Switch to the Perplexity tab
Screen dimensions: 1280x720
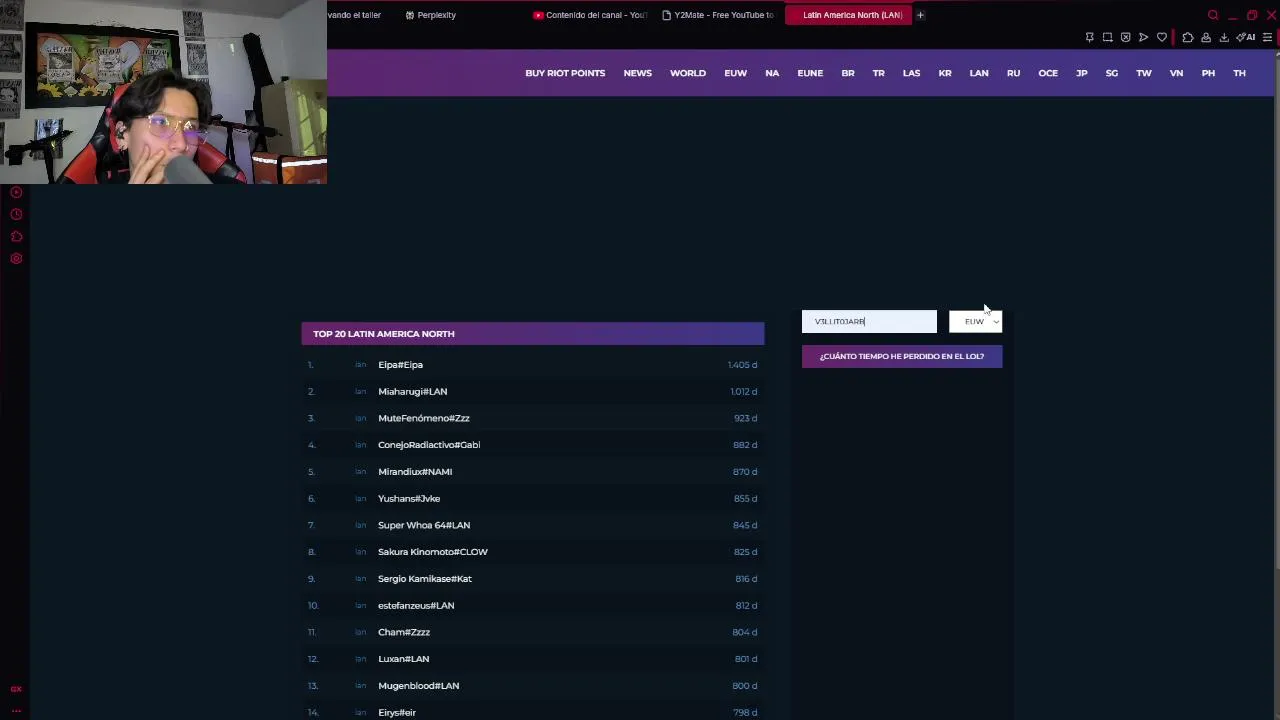[x=431, y=15]
